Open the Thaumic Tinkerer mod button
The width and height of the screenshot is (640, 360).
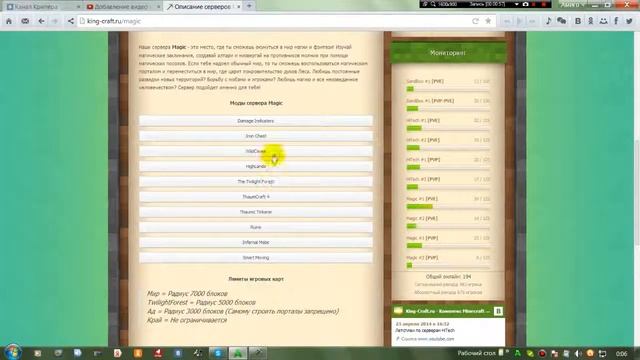pos(256,212)
